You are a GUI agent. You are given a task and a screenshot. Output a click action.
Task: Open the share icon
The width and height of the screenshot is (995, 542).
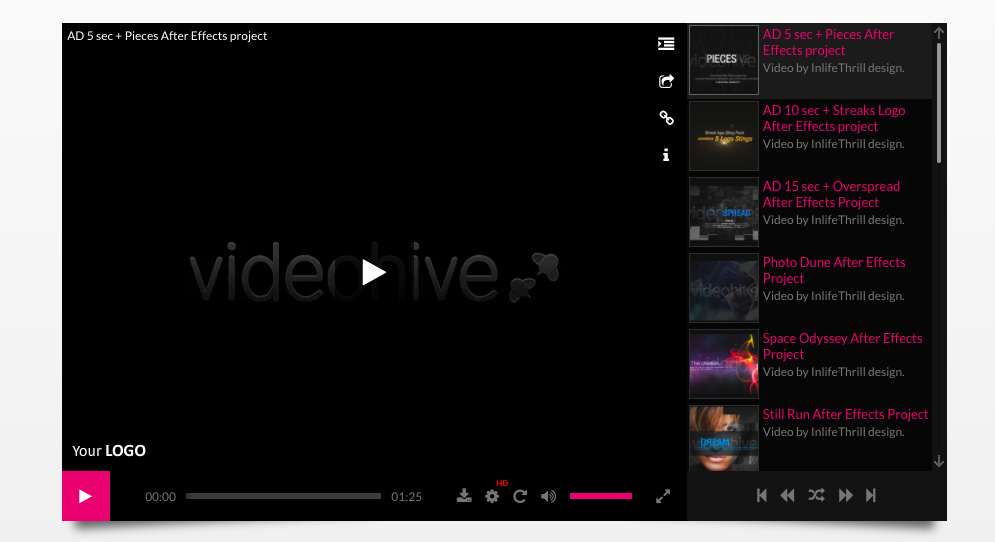[x=666, y=81]
